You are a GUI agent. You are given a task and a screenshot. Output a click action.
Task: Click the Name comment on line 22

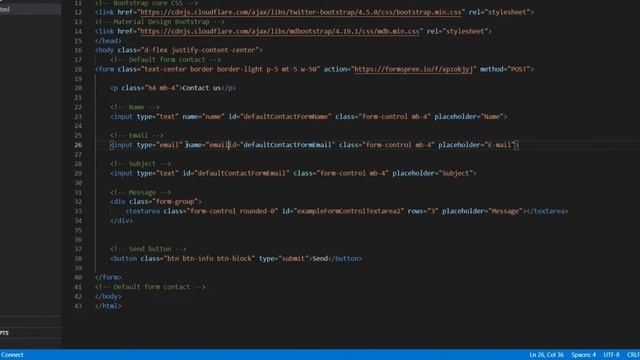point(135,107)
